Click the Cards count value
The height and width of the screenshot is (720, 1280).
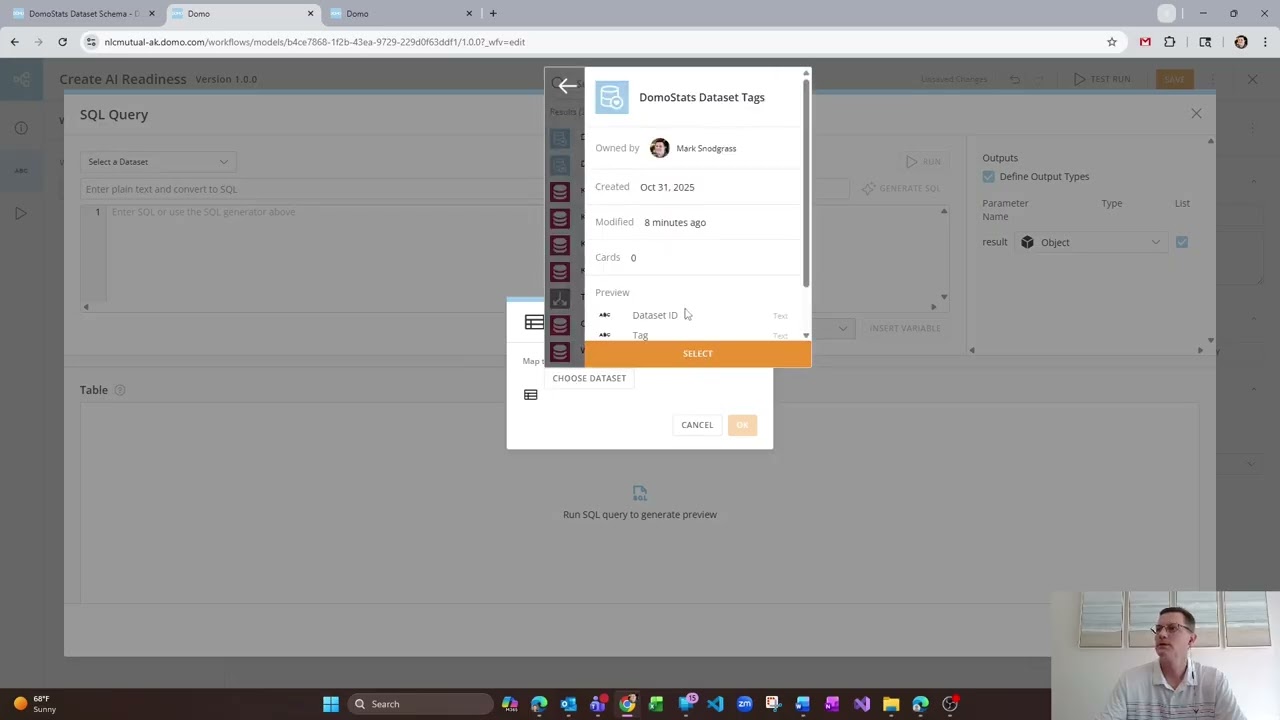(633, 258)
